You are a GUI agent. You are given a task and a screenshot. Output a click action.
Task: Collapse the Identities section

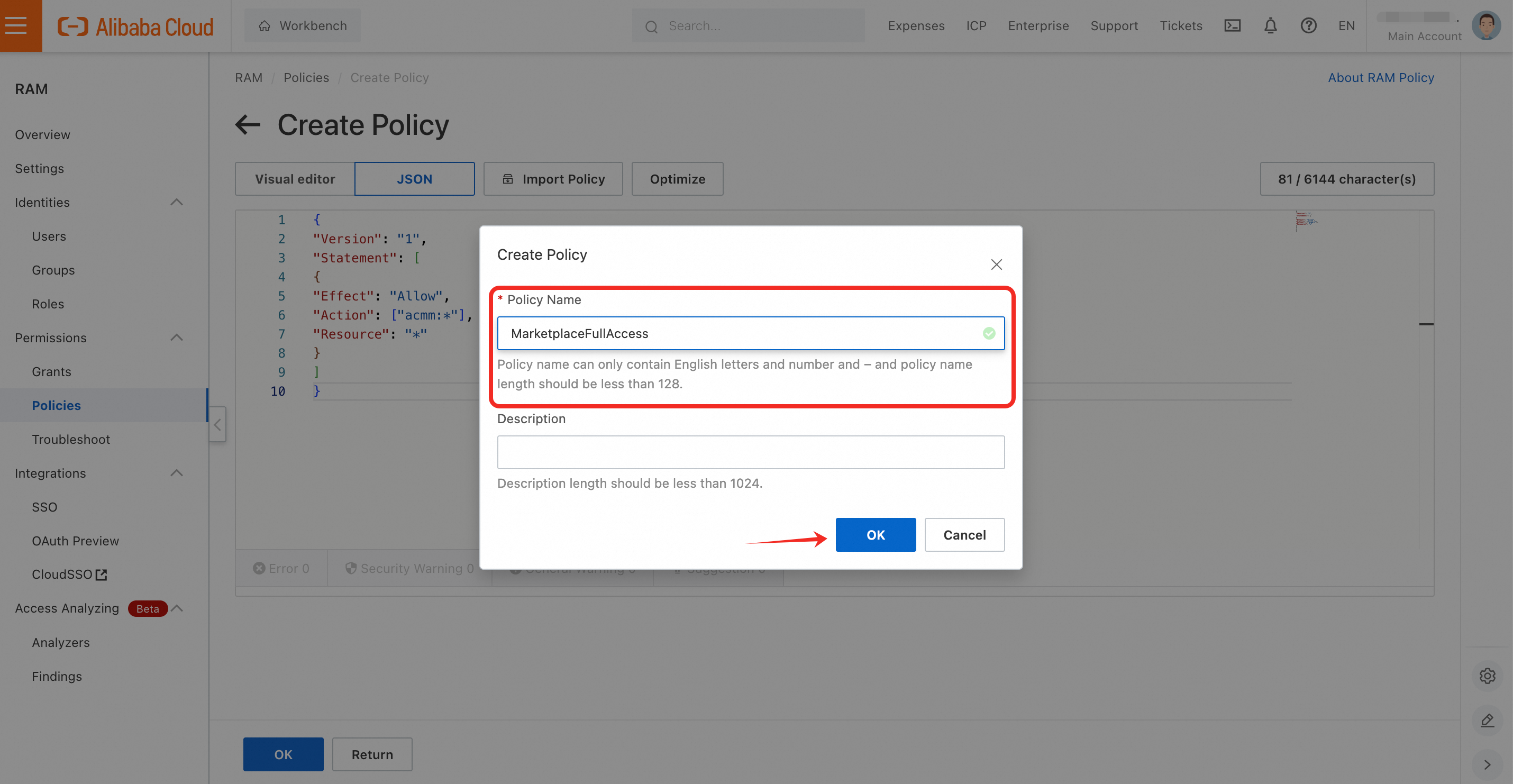click(x=176, y=202)
